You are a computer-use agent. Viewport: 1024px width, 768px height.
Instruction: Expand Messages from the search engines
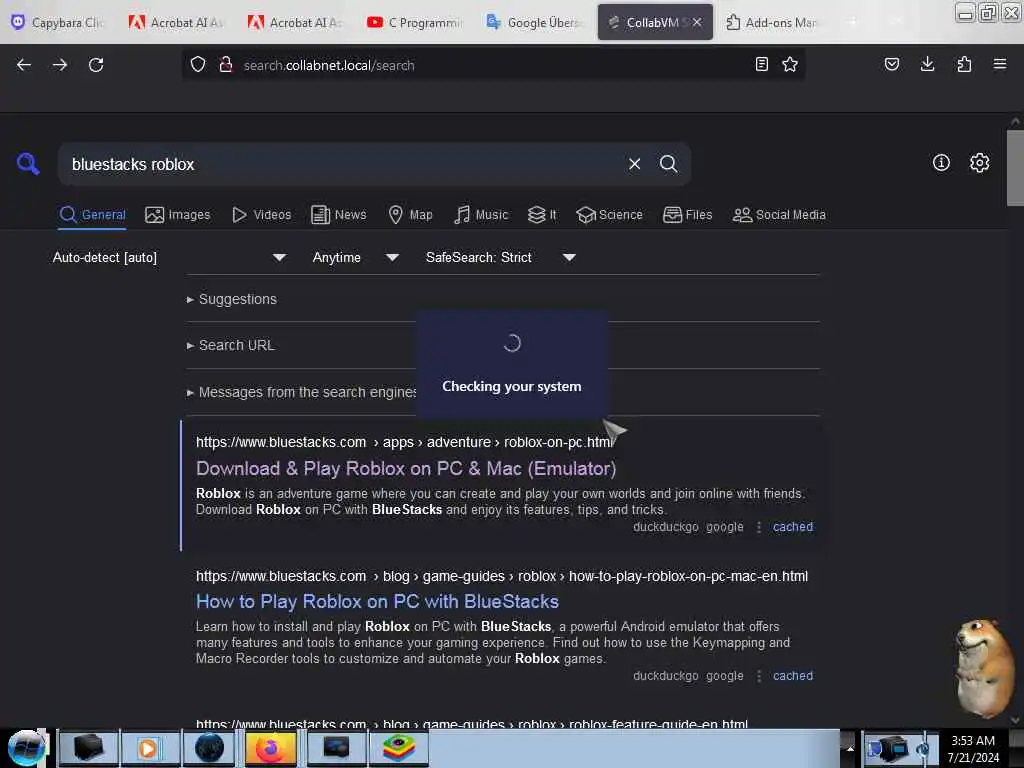(x=302, y=392)
